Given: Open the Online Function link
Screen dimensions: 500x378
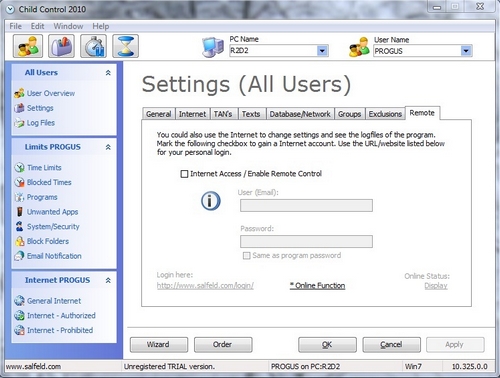Looking at the screenshot, I should [317, 286].
